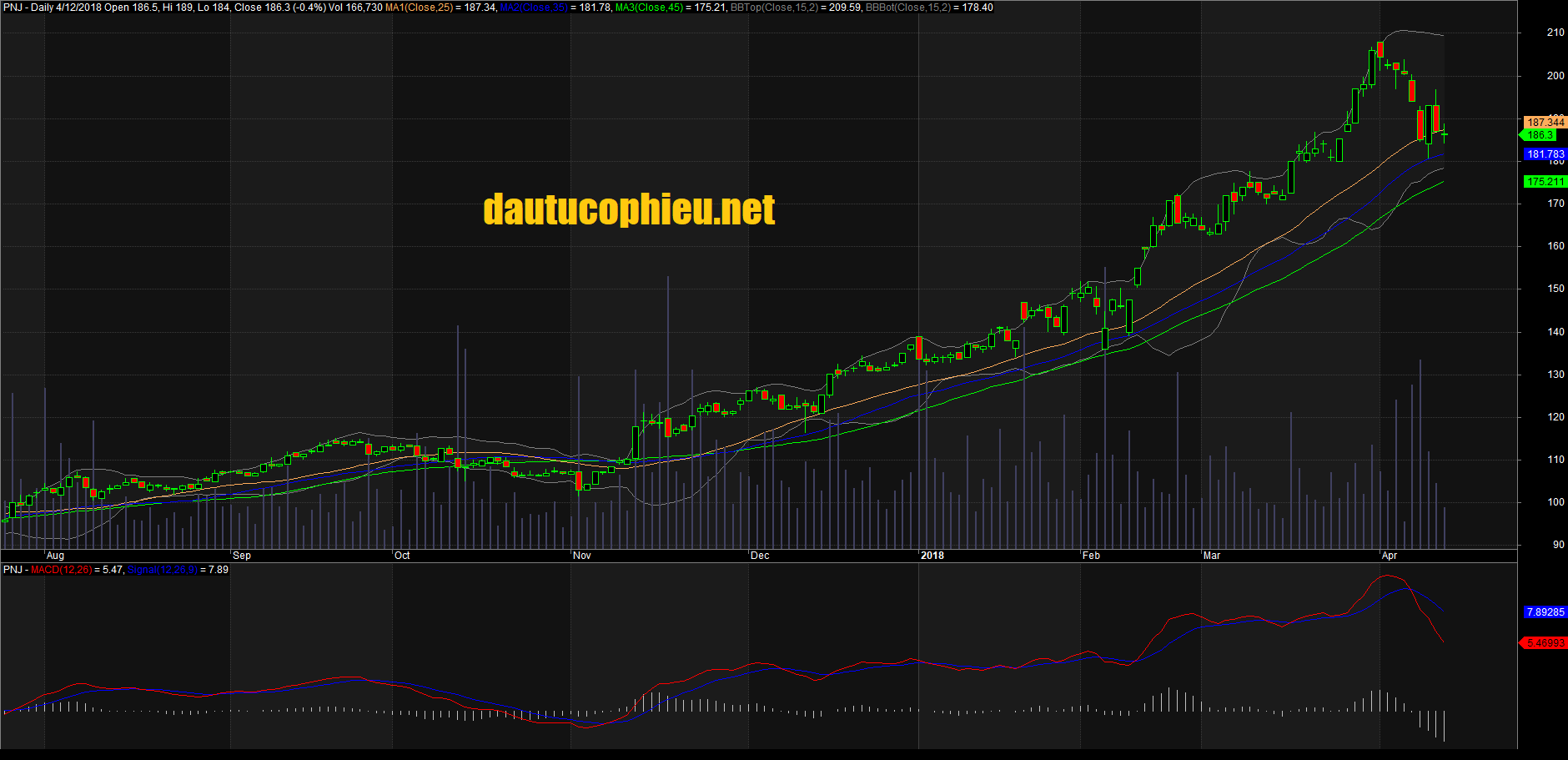1568x760 pixels.
Task: Select the MA2(Close,35) indicator label
Action: 532,7
